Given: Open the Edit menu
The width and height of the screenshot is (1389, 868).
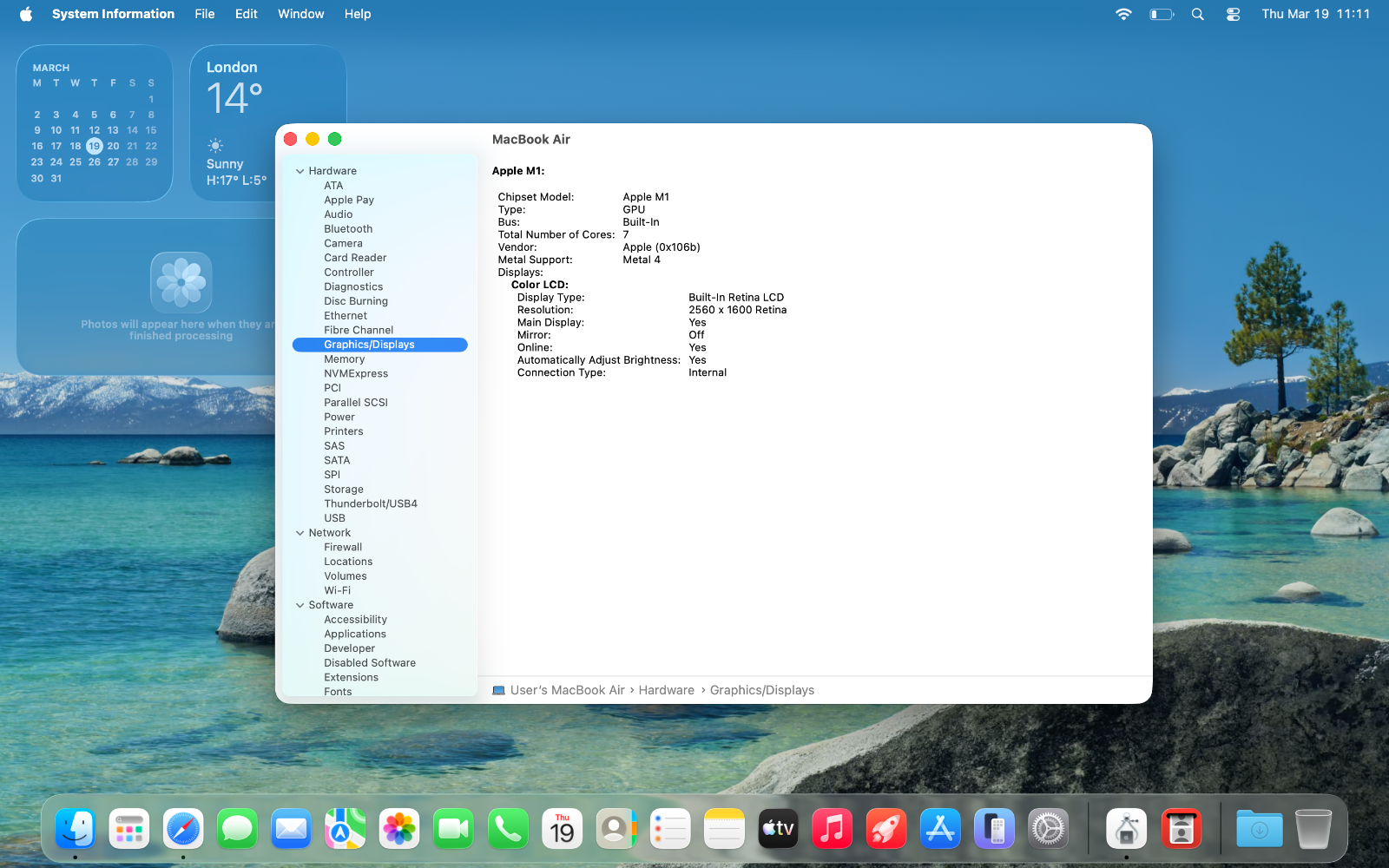Looking at the screenshot, I should coord(247,14).
